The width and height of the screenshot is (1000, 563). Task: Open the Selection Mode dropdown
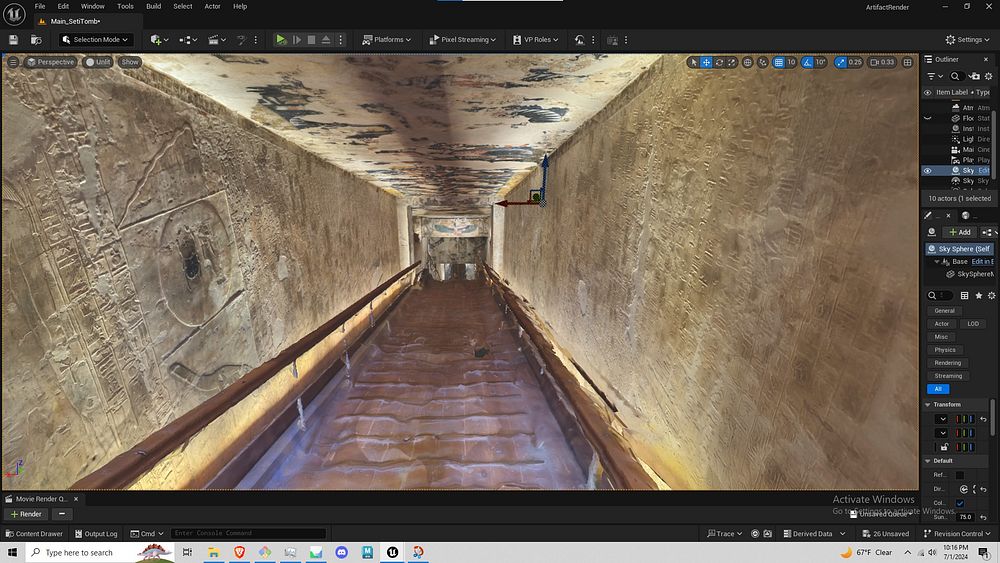coord(94,40)
